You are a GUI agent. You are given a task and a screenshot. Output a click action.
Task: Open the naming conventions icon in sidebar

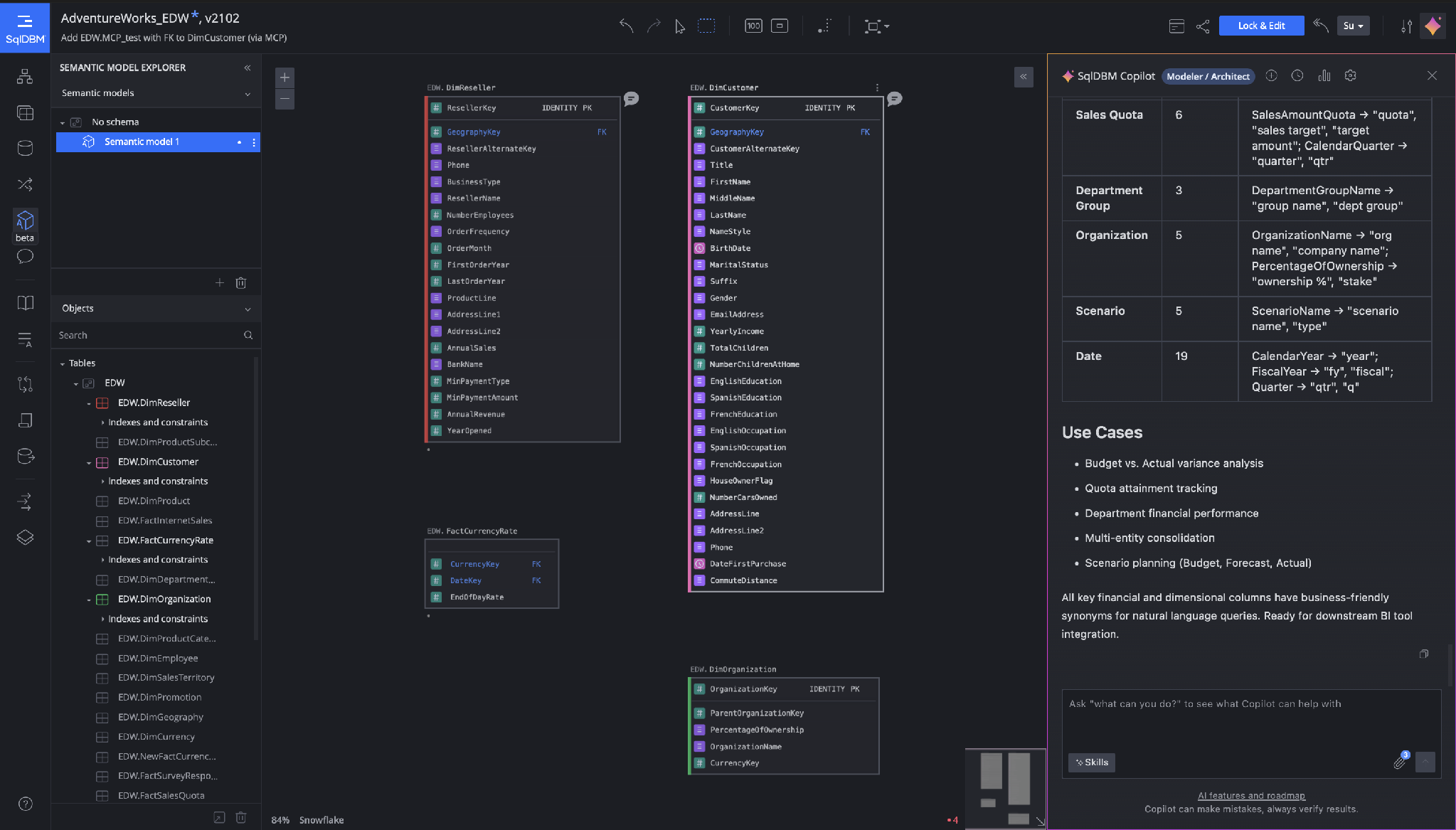pos(25,340)
